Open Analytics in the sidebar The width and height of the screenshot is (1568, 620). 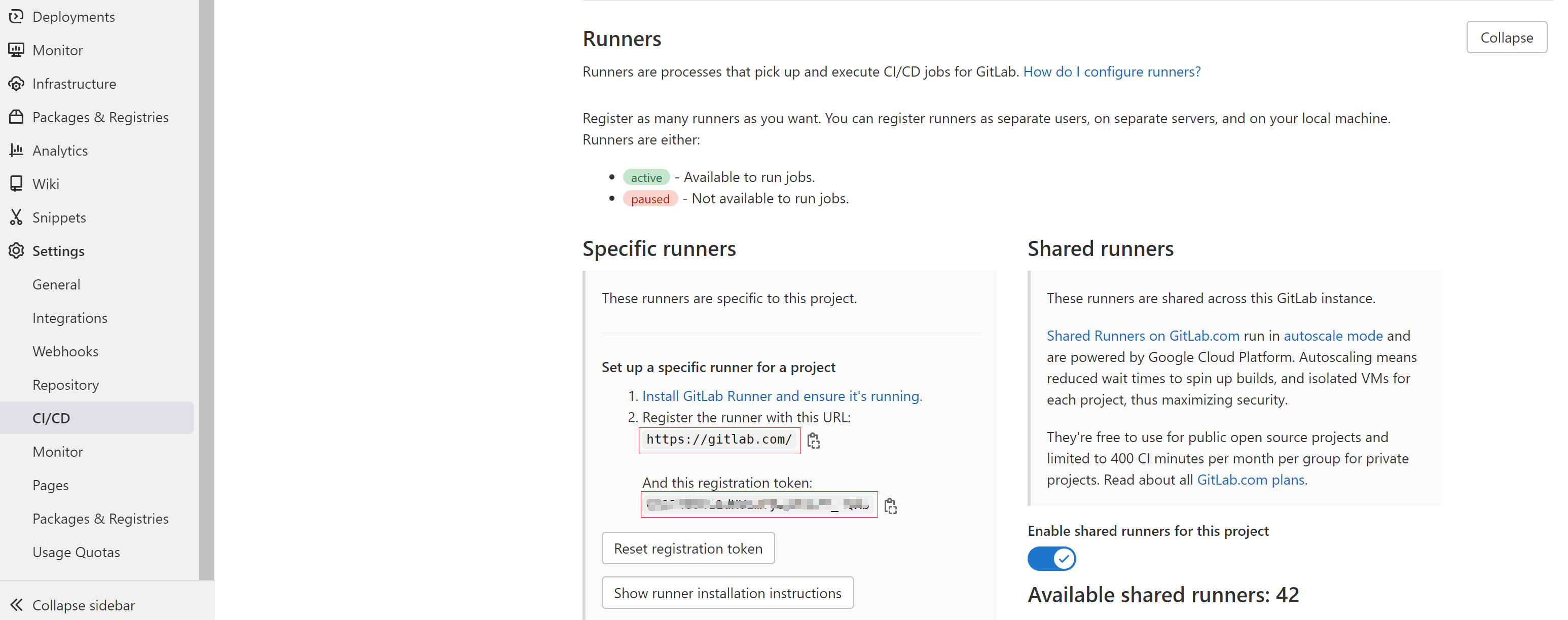point(60,150)
